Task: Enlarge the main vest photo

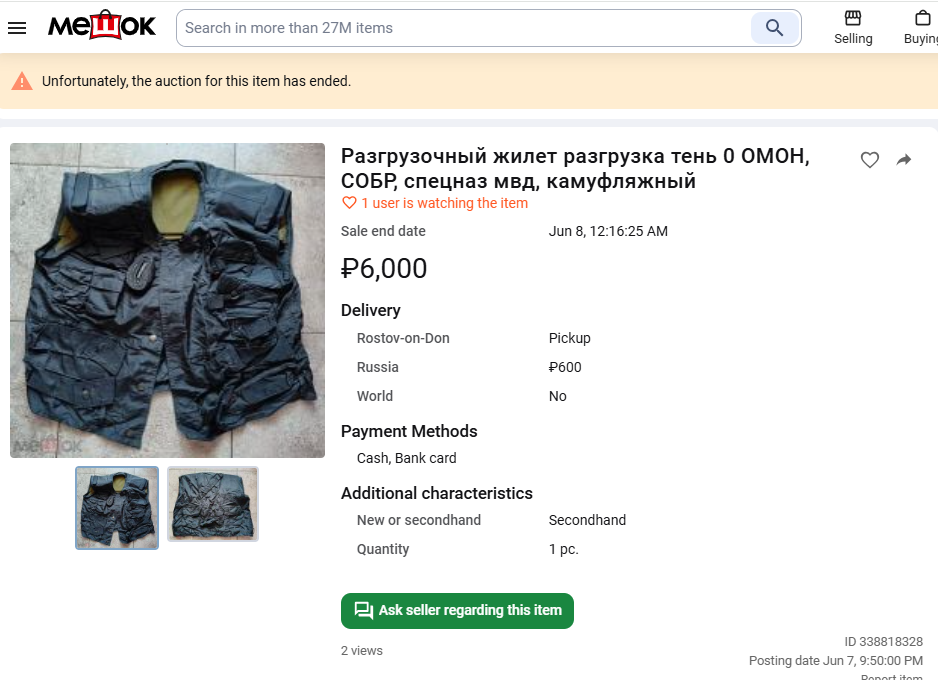Action: click(x=168, y=300)
